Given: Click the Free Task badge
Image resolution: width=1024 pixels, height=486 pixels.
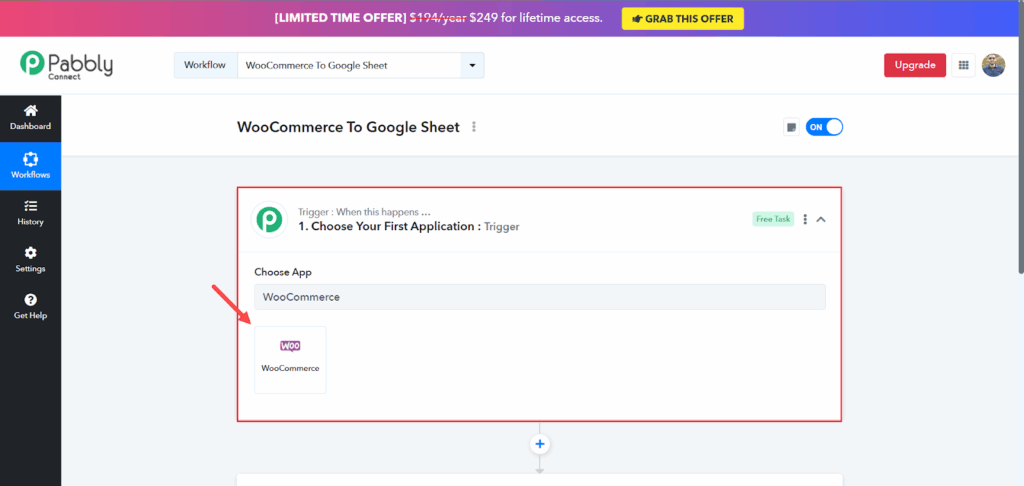Looking at the screenshot, I should [773, 219].
